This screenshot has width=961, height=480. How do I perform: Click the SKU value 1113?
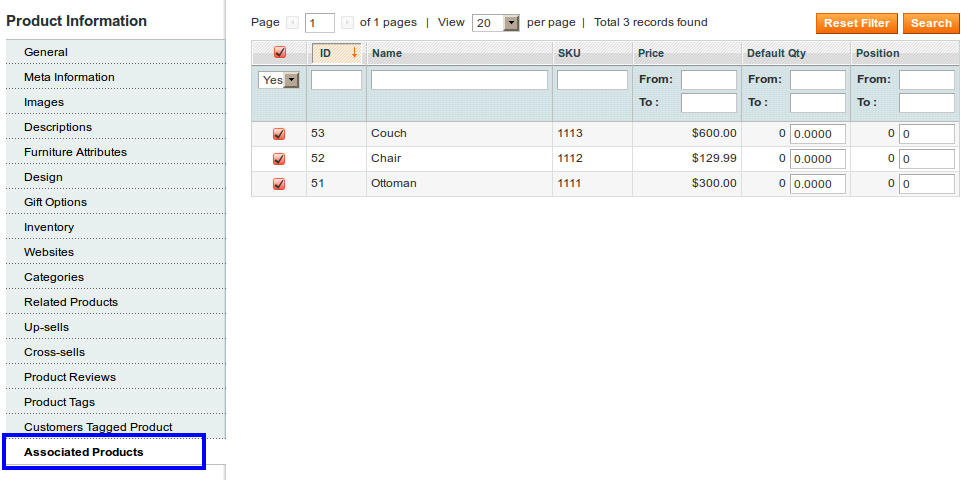pyautogui.click(x=570, y=133)
